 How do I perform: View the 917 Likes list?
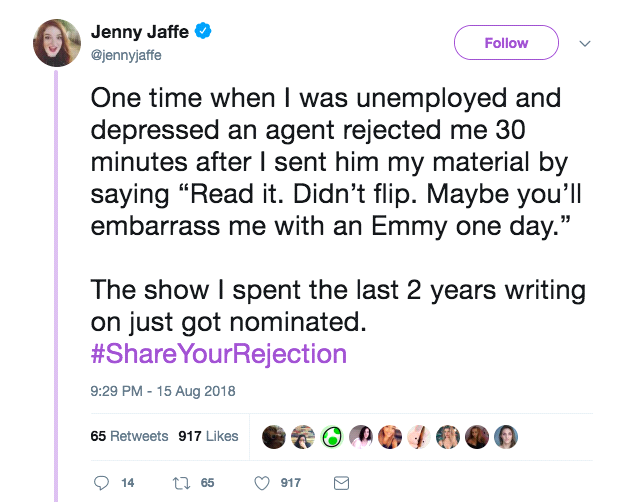click(x=208, y=436)
